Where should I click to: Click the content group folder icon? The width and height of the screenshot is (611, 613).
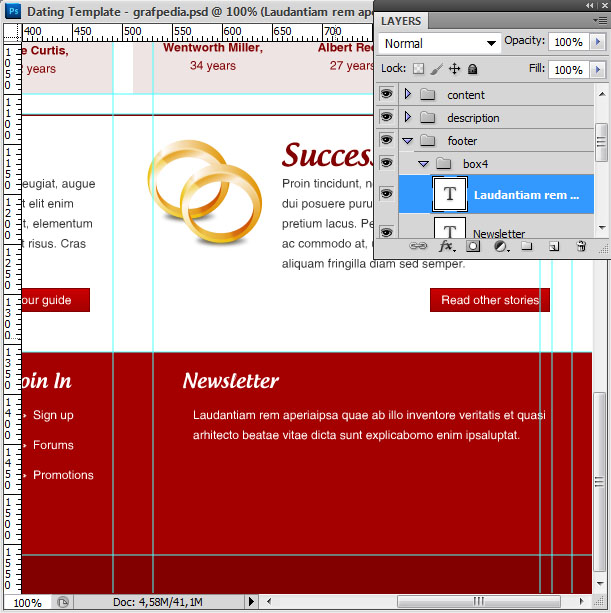pos(427,94)
